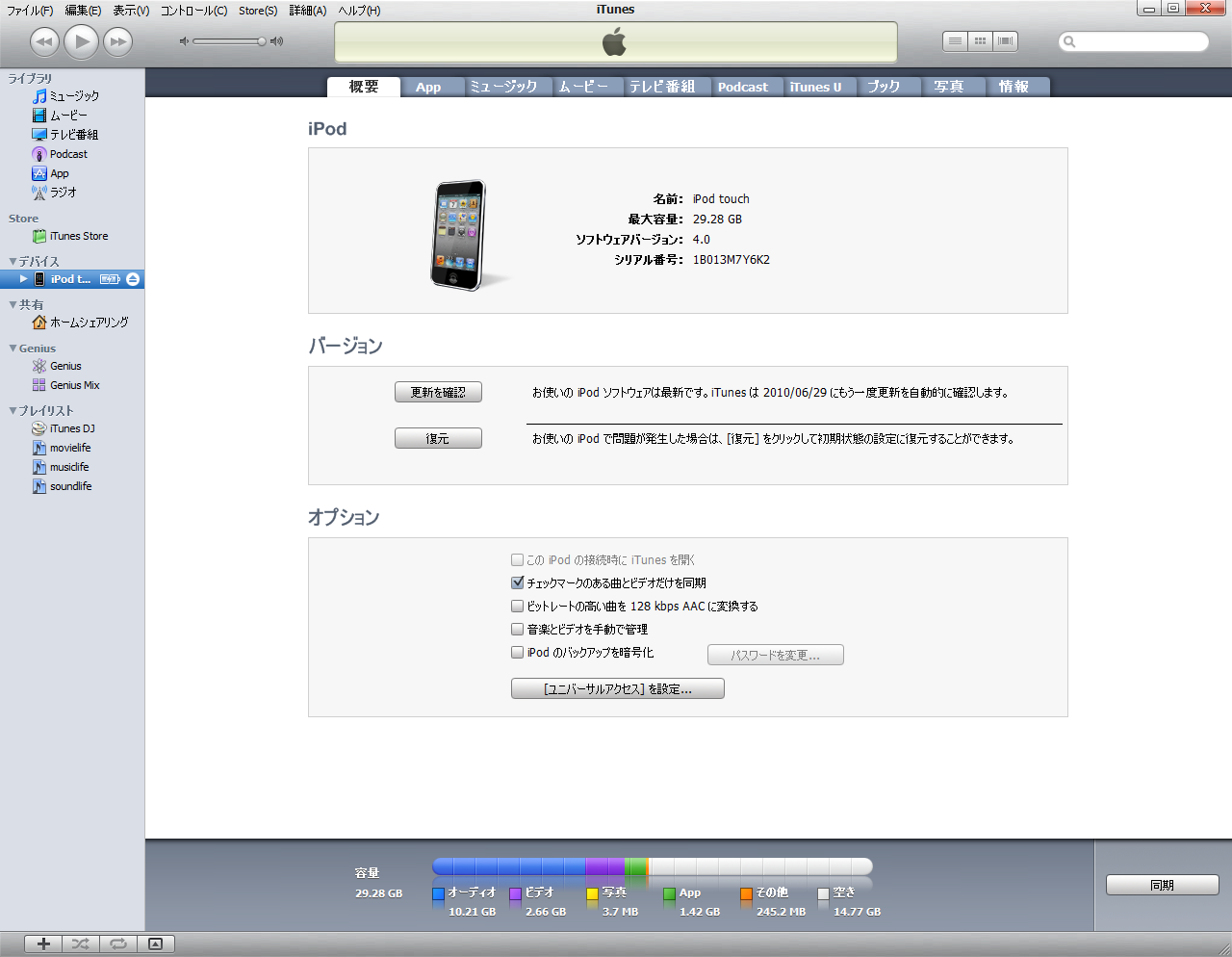Viewport: 1232px width, 957px height.
Task: Collapse the 共有 section
Action: coord(13,304)
